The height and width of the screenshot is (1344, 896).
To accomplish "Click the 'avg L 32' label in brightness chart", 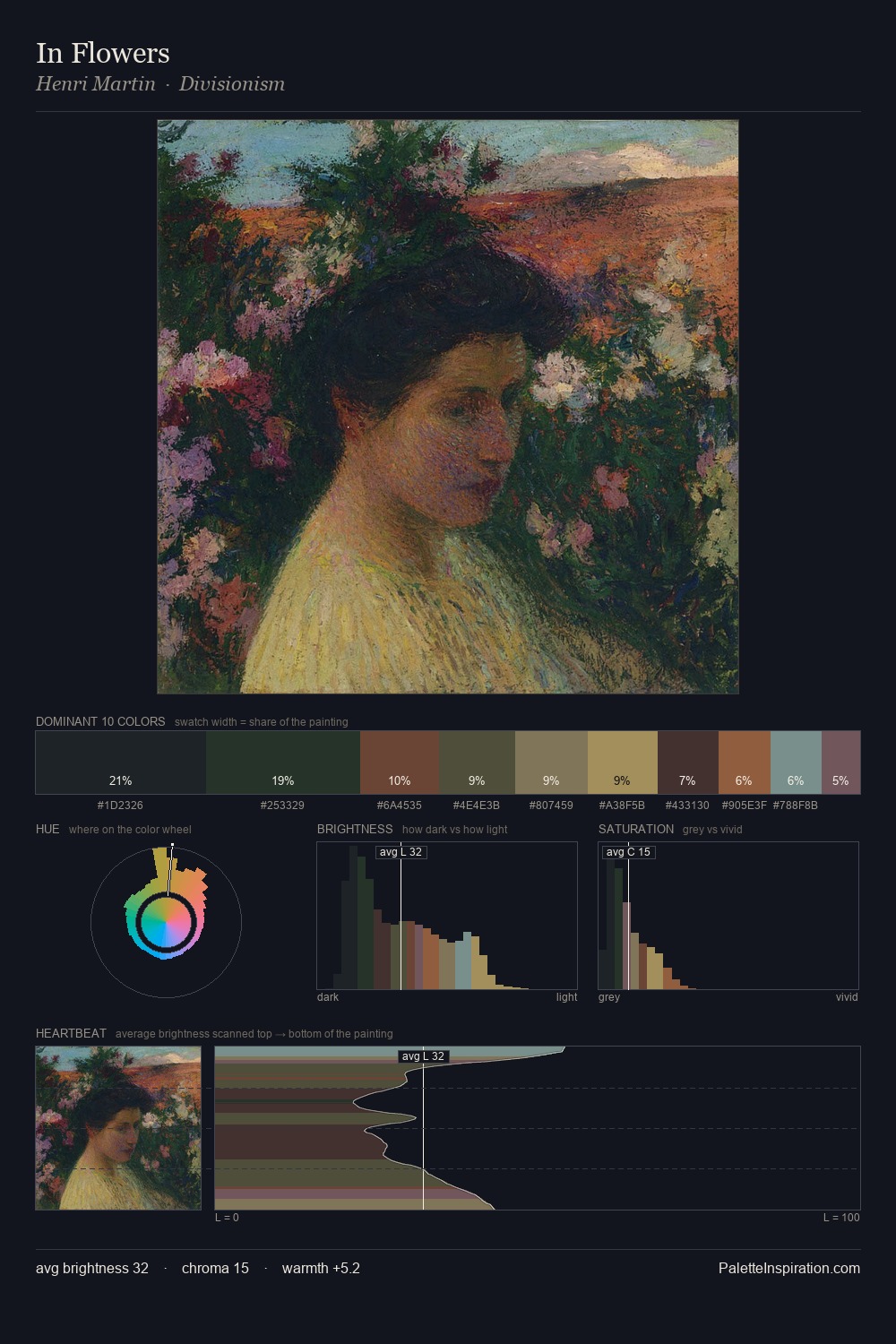I will [401, 852].
